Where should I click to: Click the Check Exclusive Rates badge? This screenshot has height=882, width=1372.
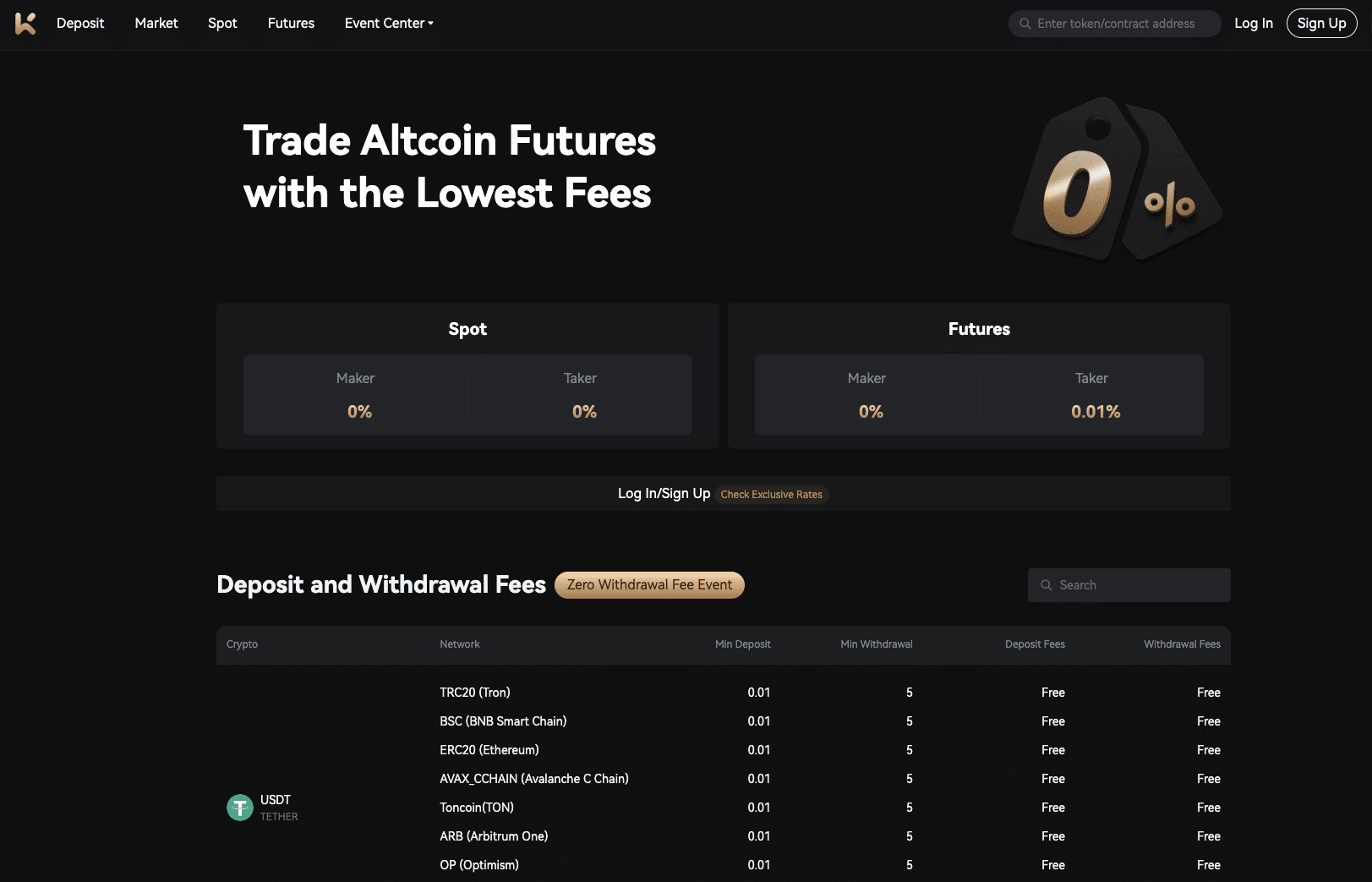(x=772, y=495)
